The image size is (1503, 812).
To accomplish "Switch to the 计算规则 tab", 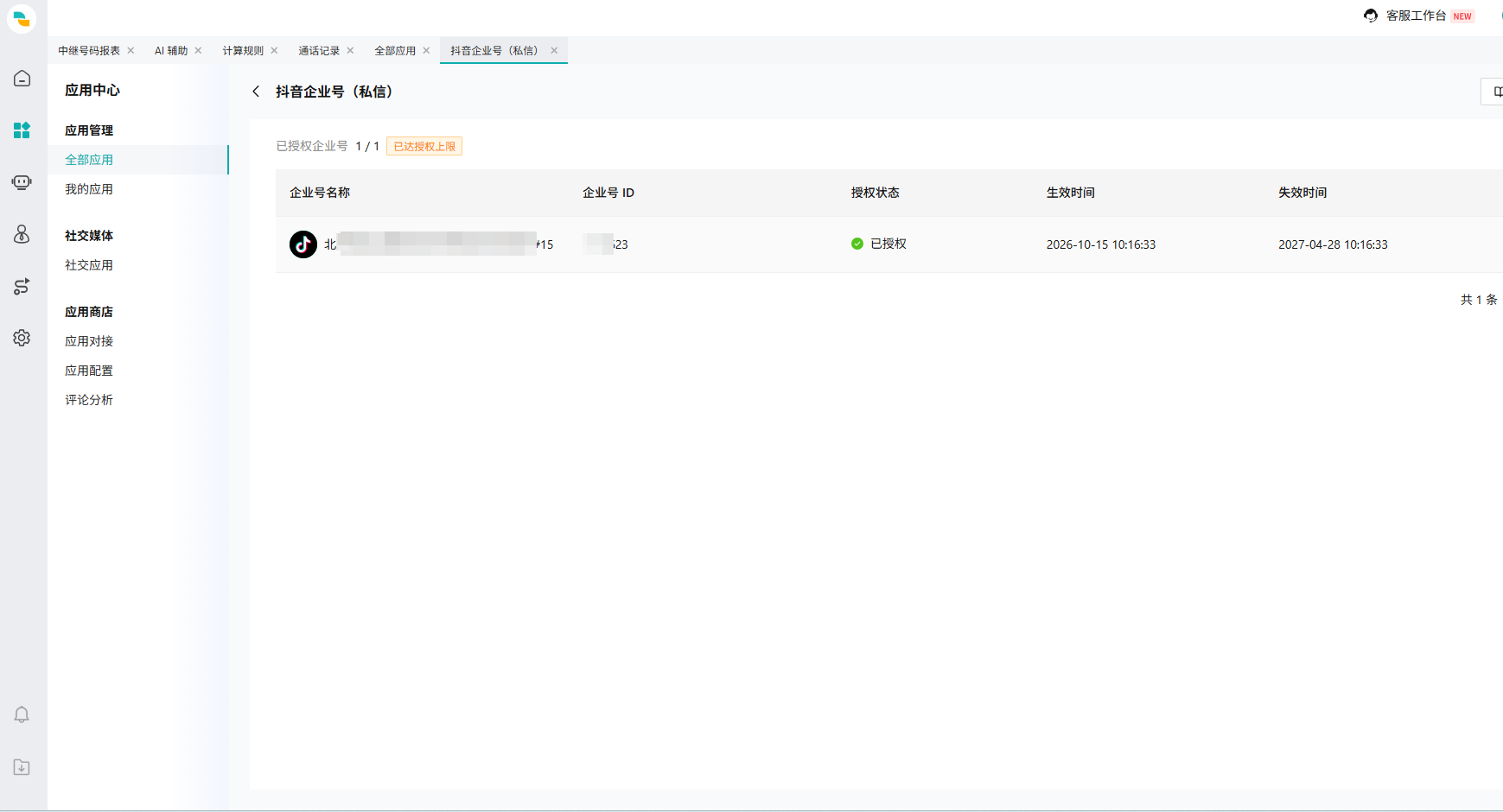I will click(x=243, y=51).
